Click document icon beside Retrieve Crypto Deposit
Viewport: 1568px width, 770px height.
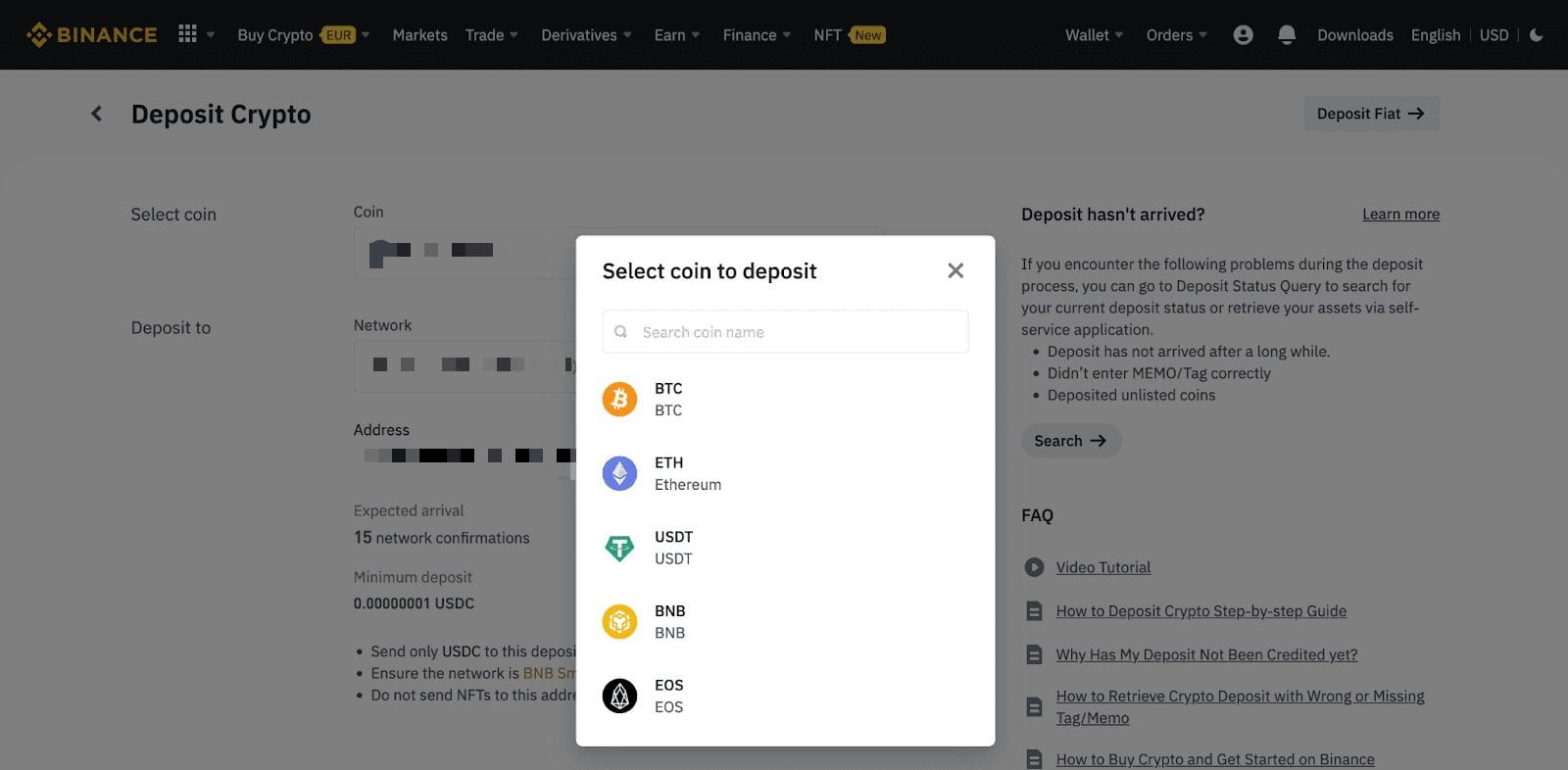(1034, 706)
